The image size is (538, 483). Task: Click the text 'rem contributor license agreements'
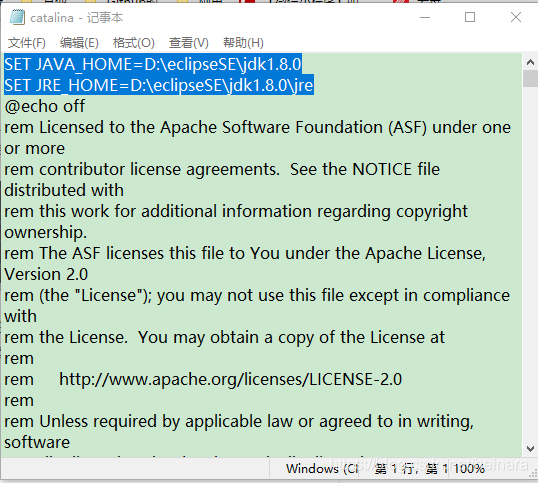(141, 169)
